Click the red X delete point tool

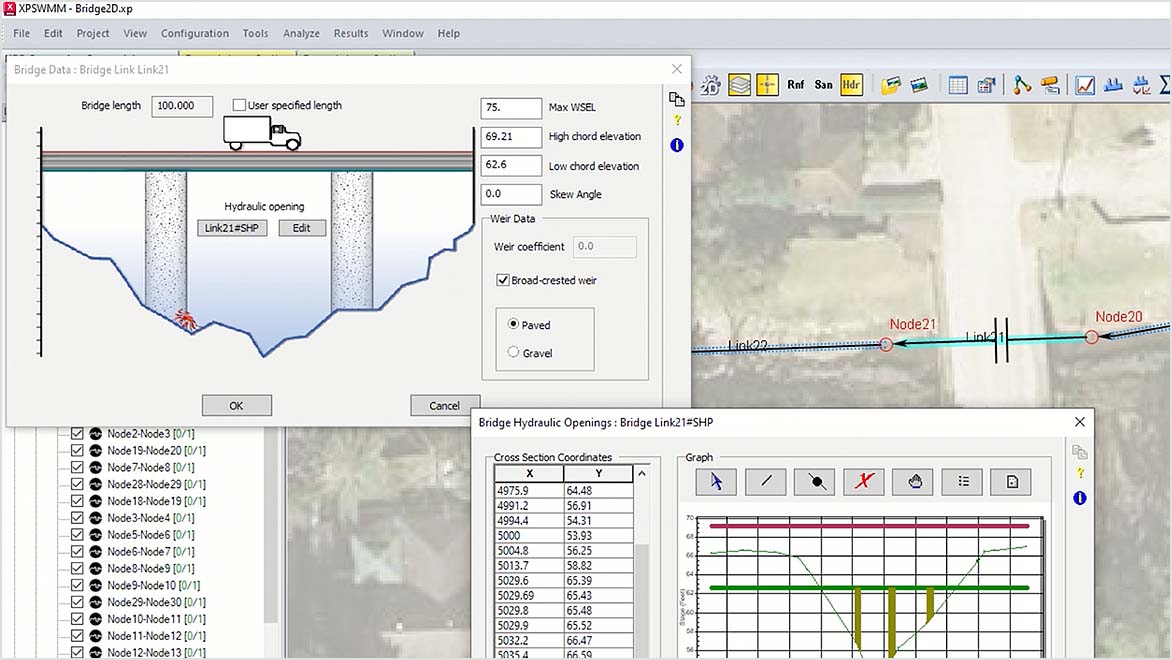point(864,481)
